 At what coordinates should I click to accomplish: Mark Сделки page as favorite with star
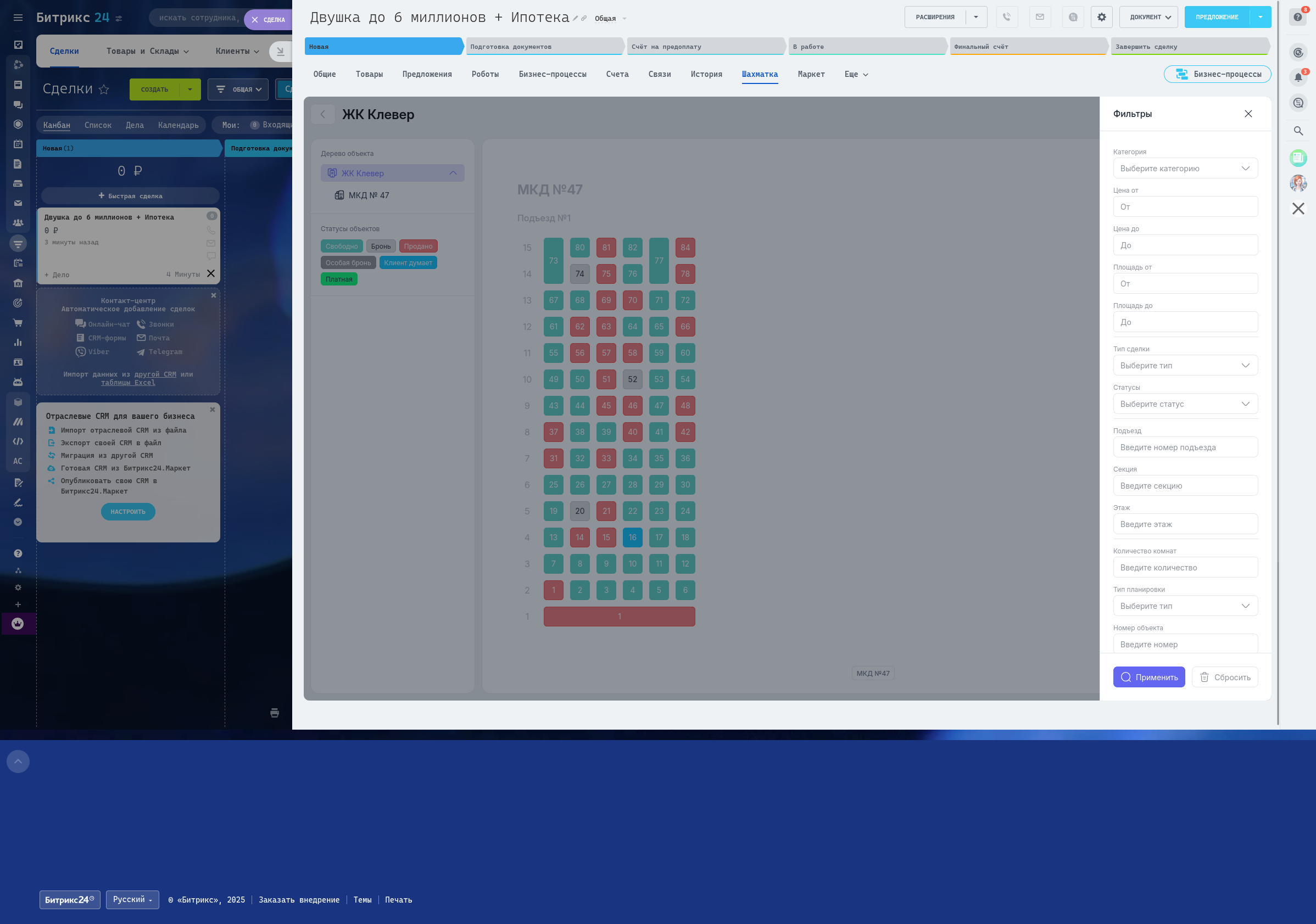click(104, 89)
